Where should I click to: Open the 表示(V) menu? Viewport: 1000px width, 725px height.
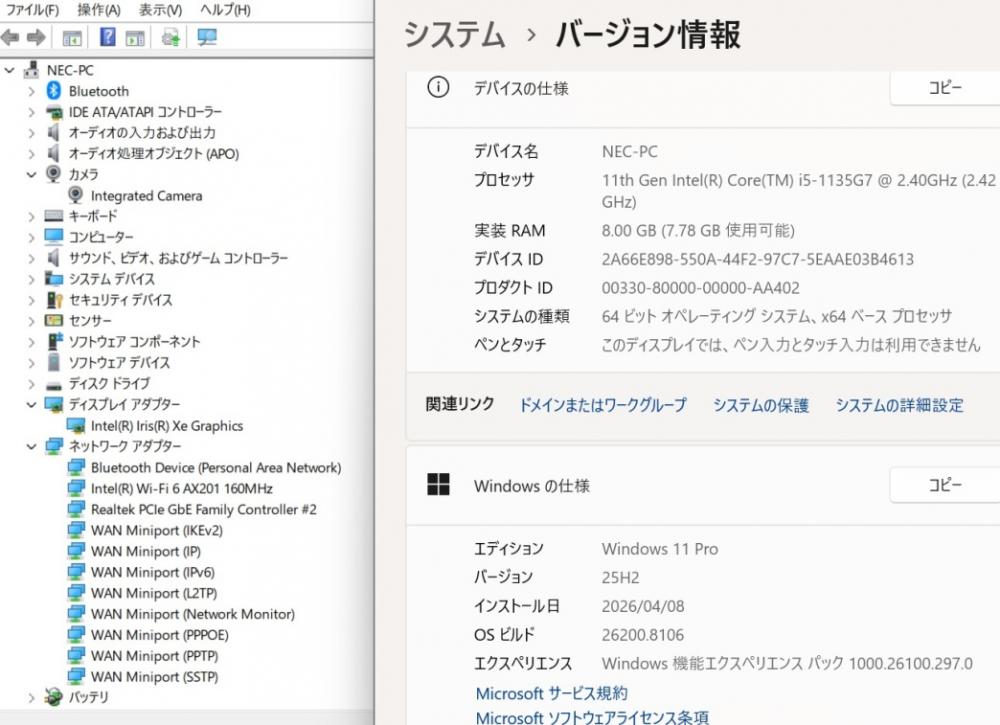160,10
